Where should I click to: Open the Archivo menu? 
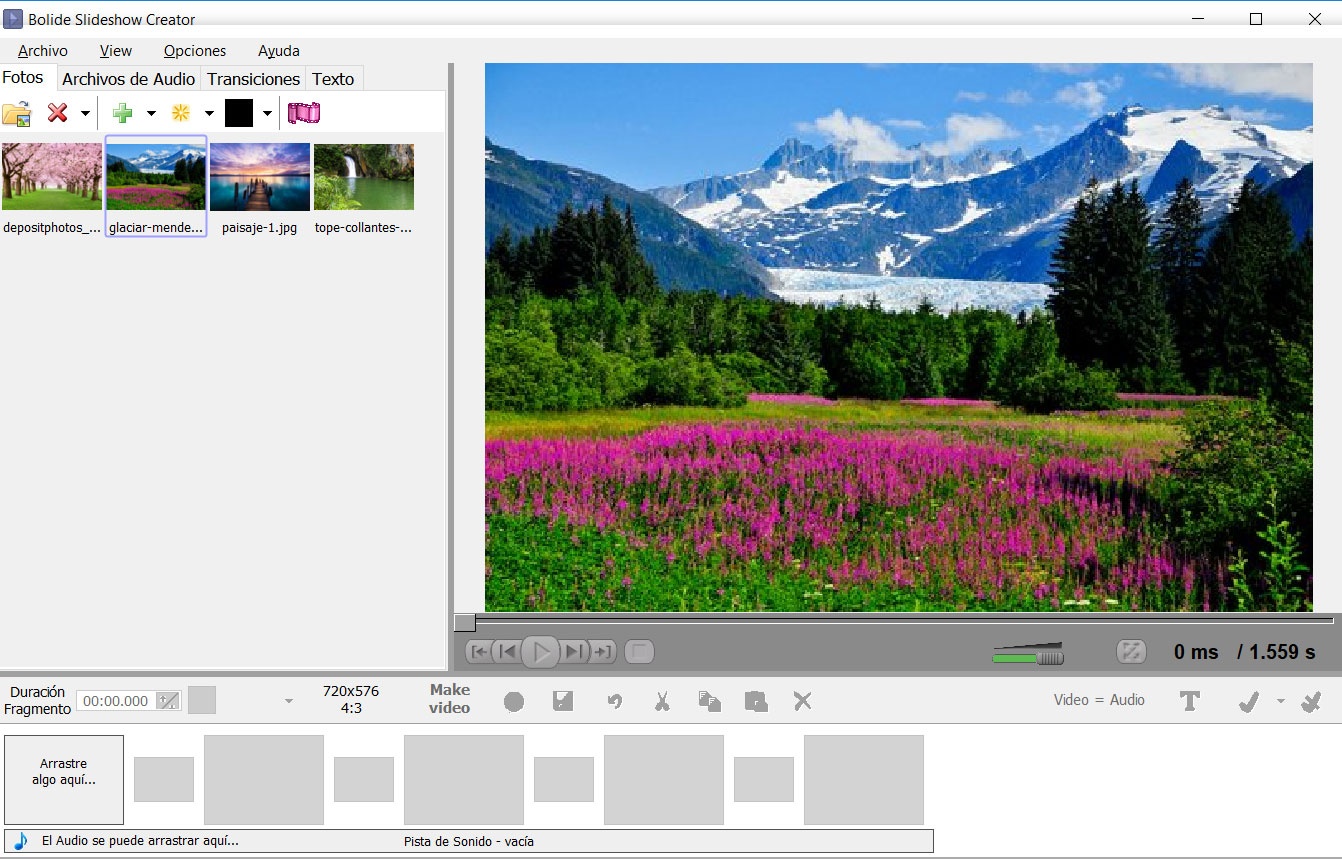[43, 51]
